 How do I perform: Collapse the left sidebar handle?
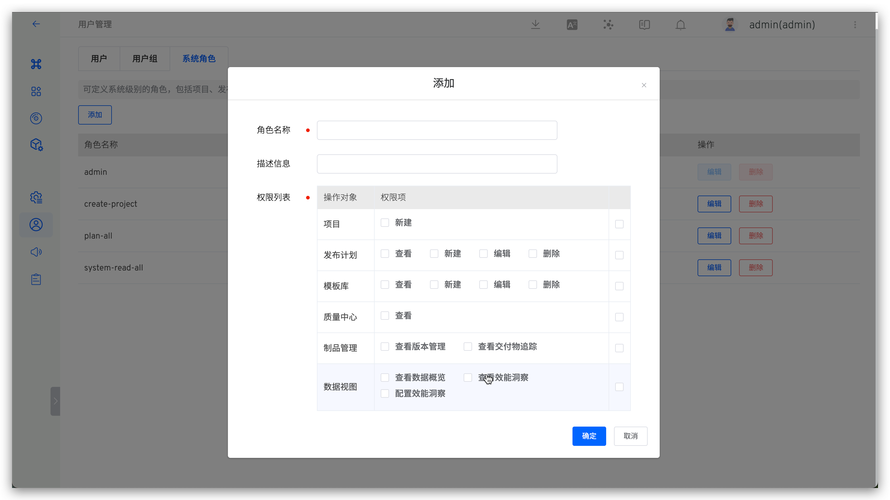(x=55, y=401)
